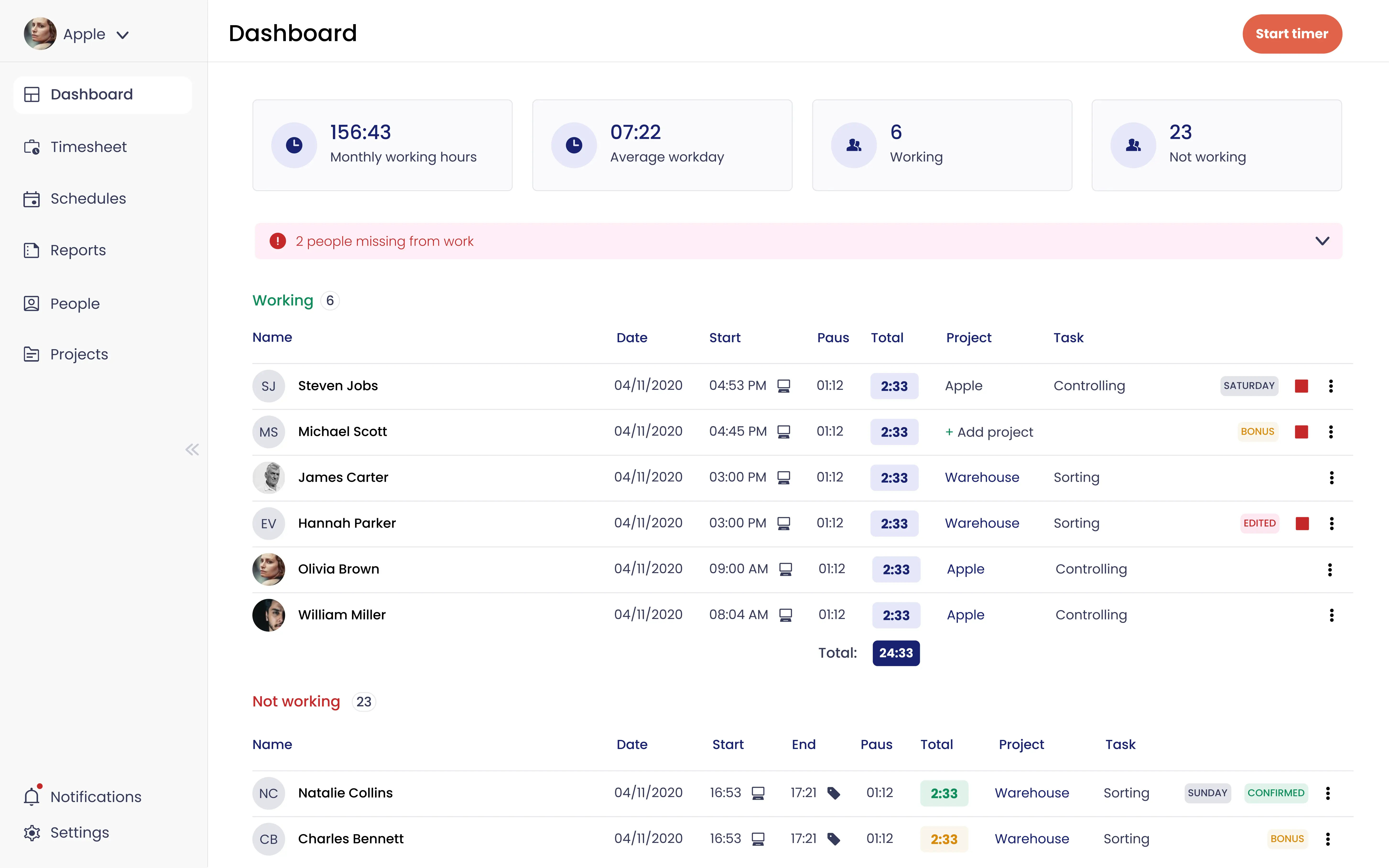Open more options for Charles Bennett

(1328, 839)
